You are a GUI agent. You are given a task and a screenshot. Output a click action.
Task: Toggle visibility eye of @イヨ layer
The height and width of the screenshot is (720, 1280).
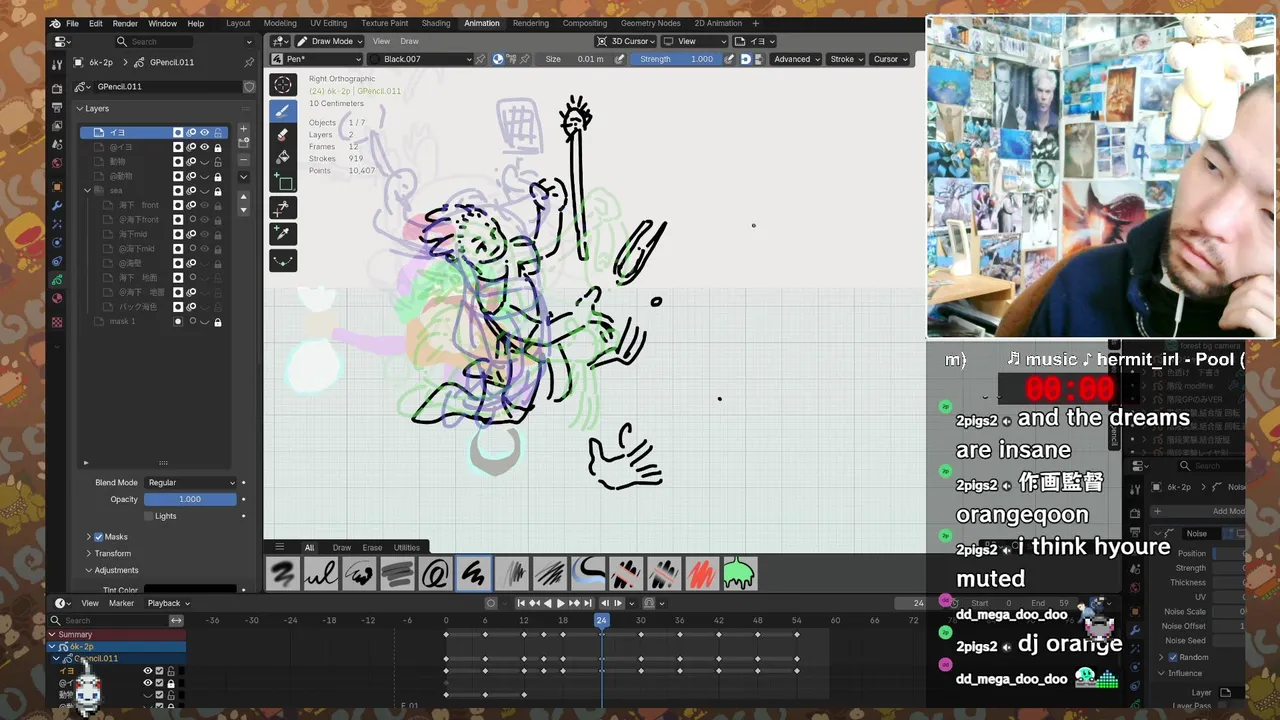click(x=204, y=147)
